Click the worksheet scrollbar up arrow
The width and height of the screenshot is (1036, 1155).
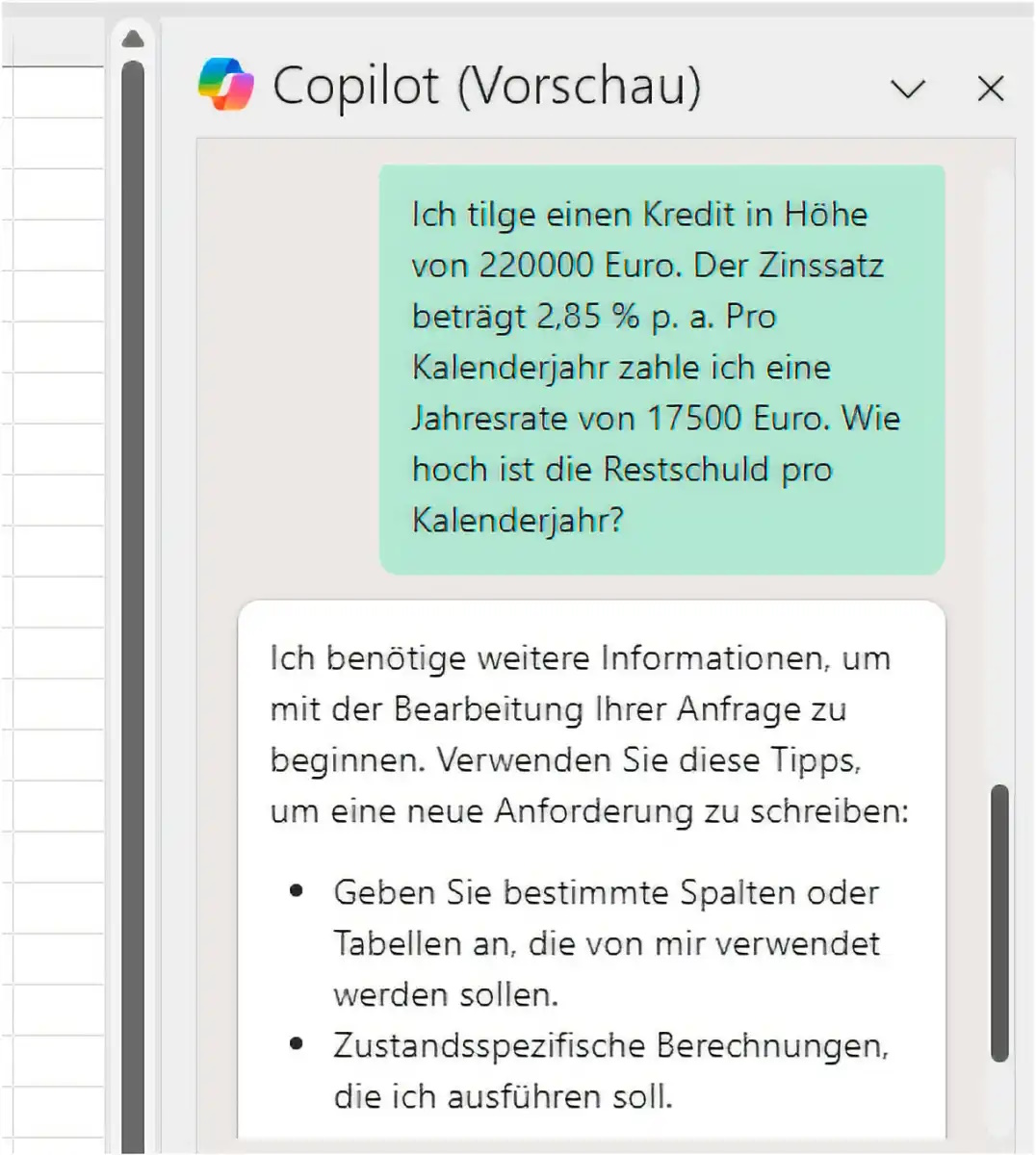point(133,39)
